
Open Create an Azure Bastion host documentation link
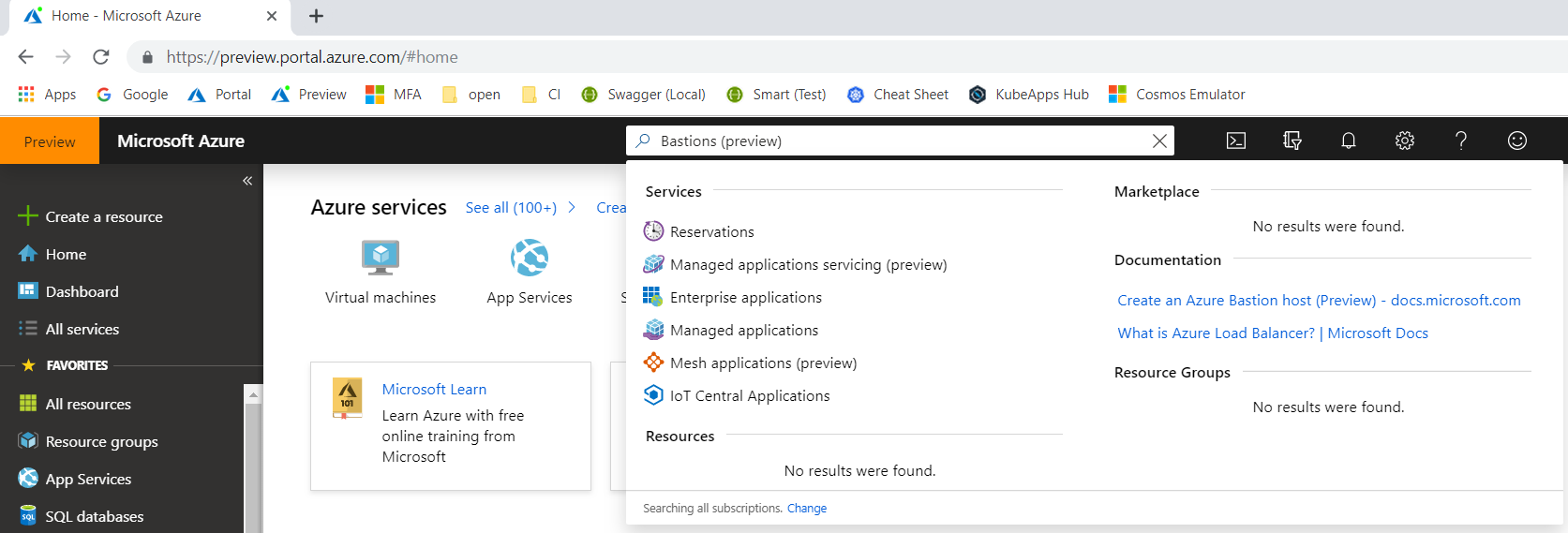[x=1319, y=300]
